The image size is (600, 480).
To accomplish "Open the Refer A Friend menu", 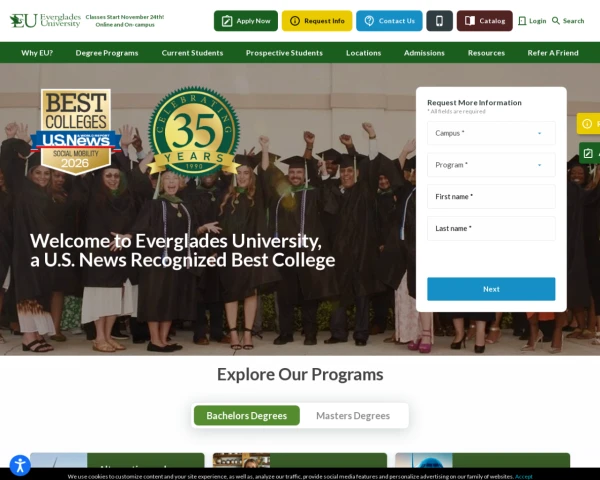I will pyautogui.click(x=553, y=53).
